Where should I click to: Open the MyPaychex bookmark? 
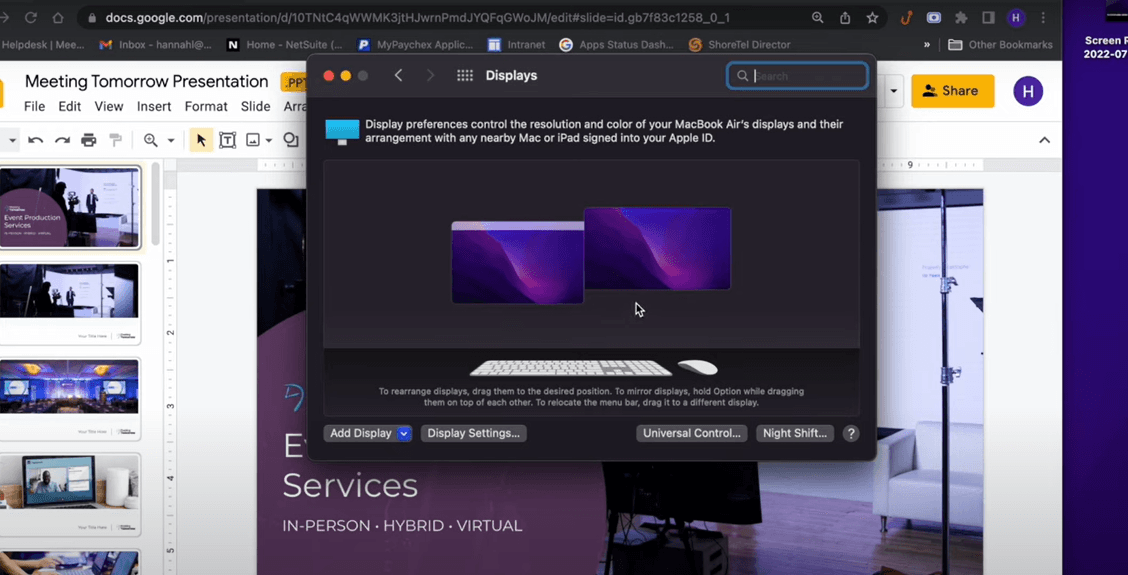click(x=415, y=45)
